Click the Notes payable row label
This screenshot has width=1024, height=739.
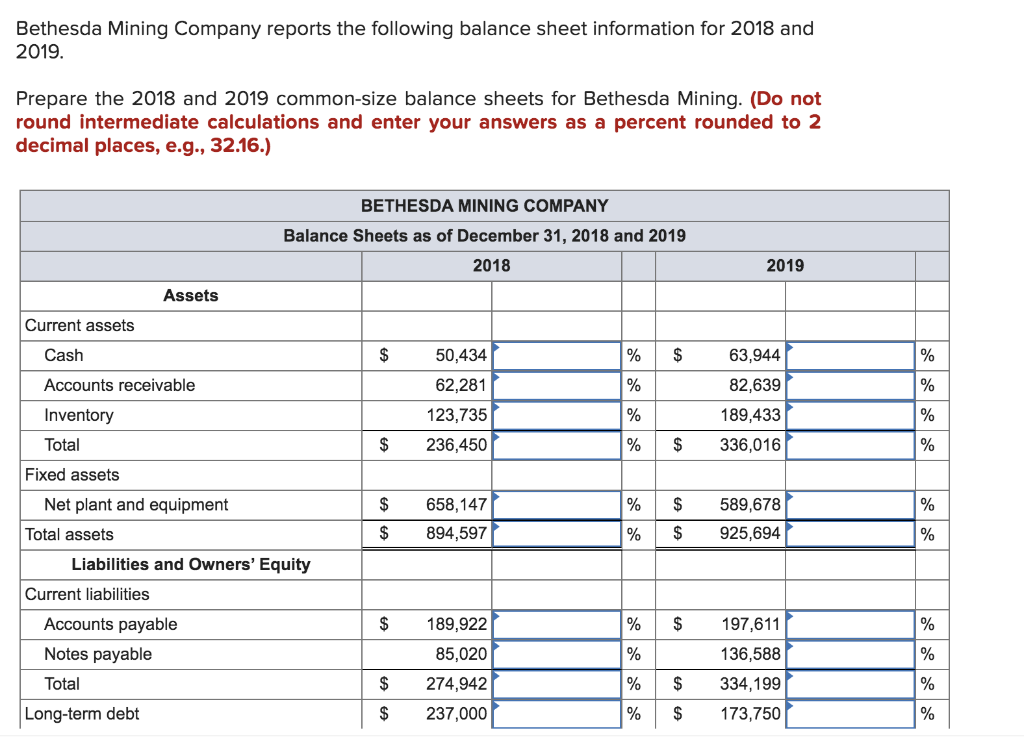click(x=98, y=655)
